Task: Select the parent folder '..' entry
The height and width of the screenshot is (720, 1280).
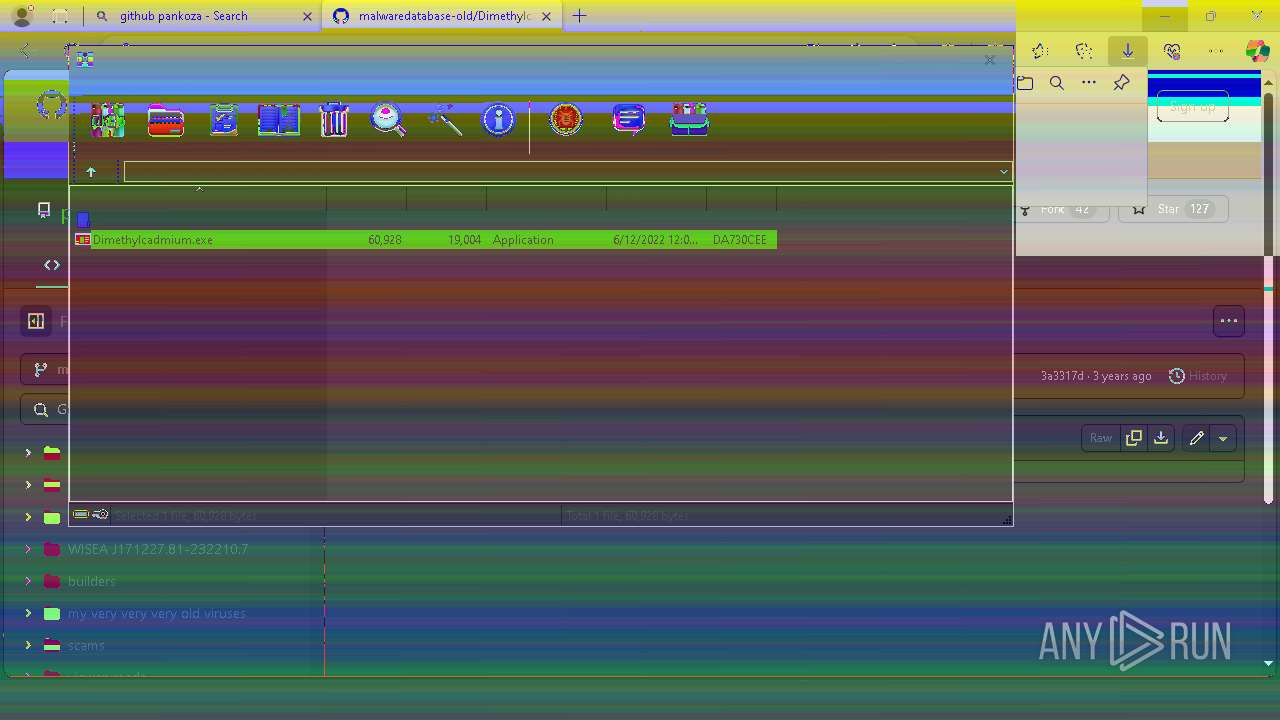Action: coord(84,219)
